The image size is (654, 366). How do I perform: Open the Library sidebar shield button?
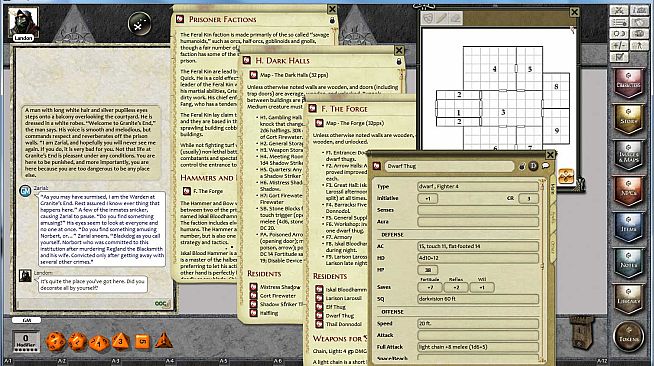click(628, 299)
